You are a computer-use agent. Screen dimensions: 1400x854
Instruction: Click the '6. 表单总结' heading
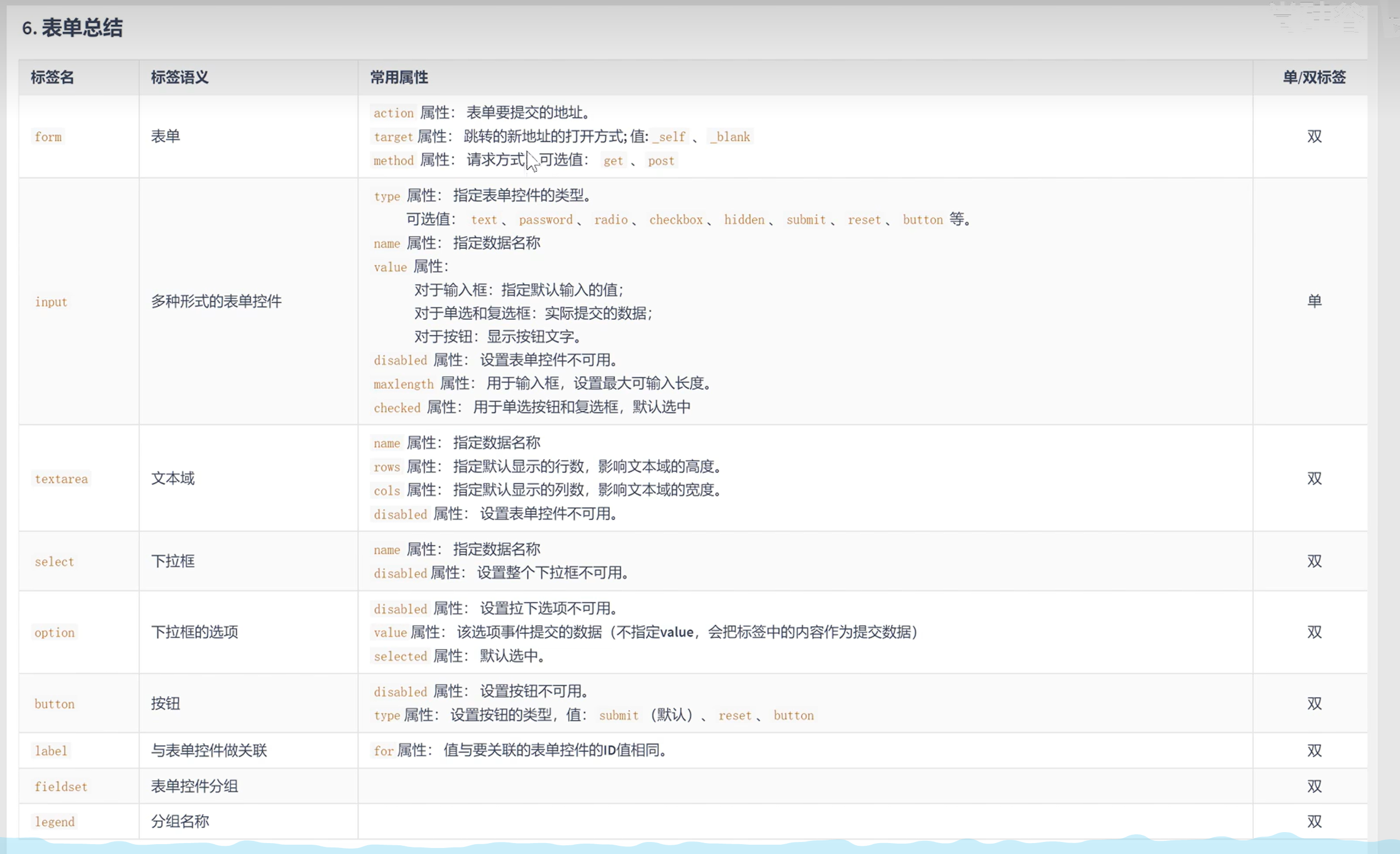72,28
